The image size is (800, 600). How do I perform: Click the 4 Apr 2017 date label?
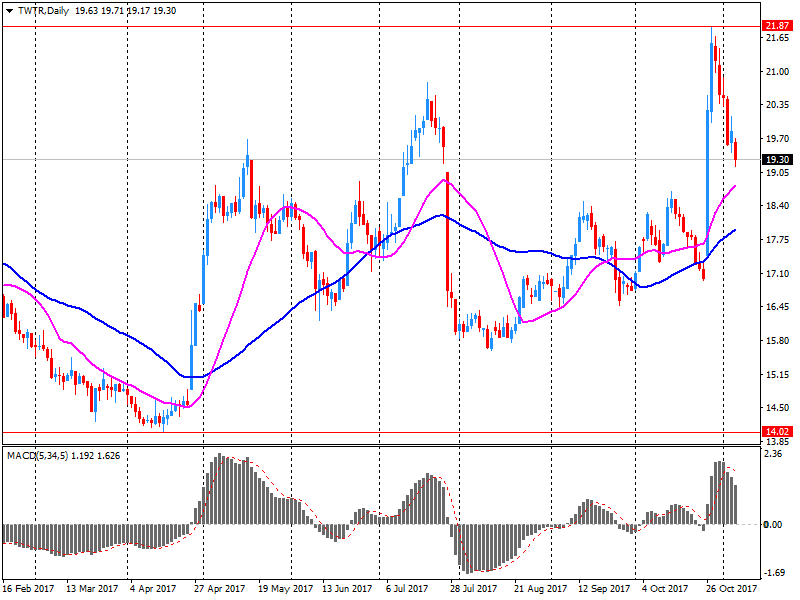pyautogui.click(x=153, y=589)
